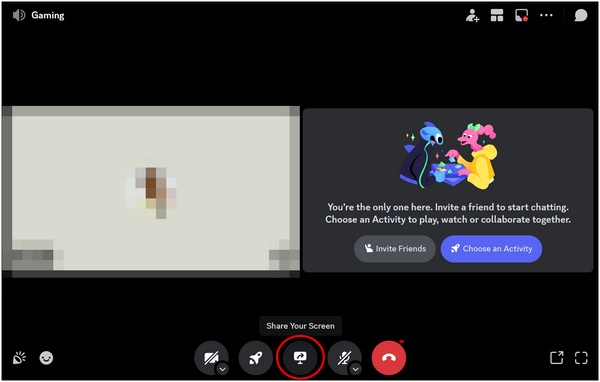
Task: Switch to grid layout view
Action: (497, 15)
